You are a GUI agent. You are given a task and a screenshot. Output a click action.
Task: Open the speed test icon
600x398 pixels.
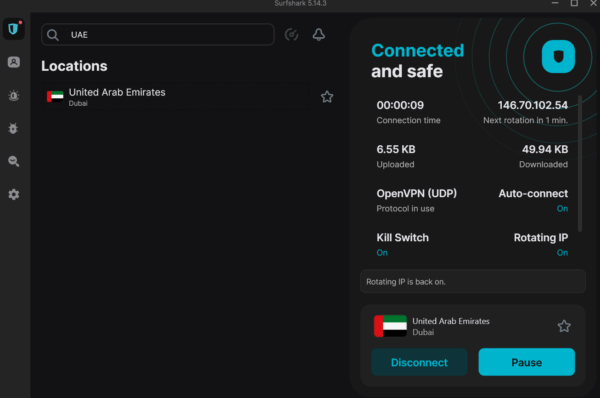292,35
